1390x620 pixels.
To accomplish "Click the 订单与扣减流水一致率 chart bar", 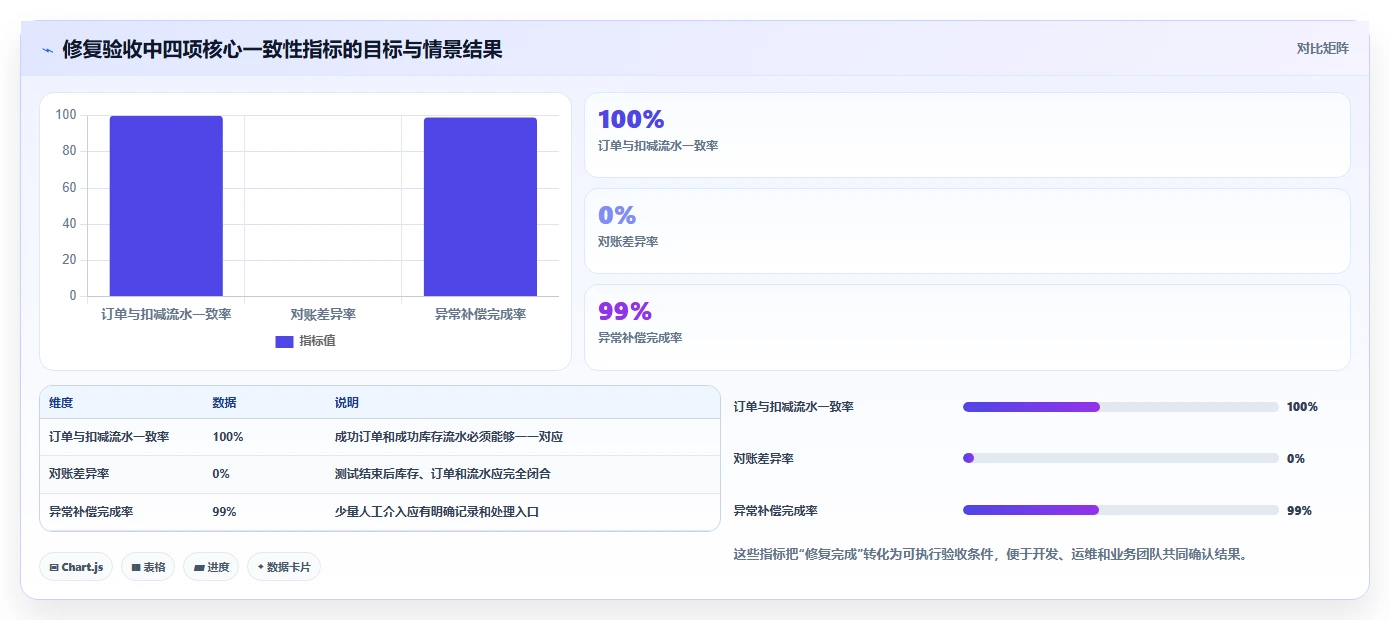I will click(166, 206).
